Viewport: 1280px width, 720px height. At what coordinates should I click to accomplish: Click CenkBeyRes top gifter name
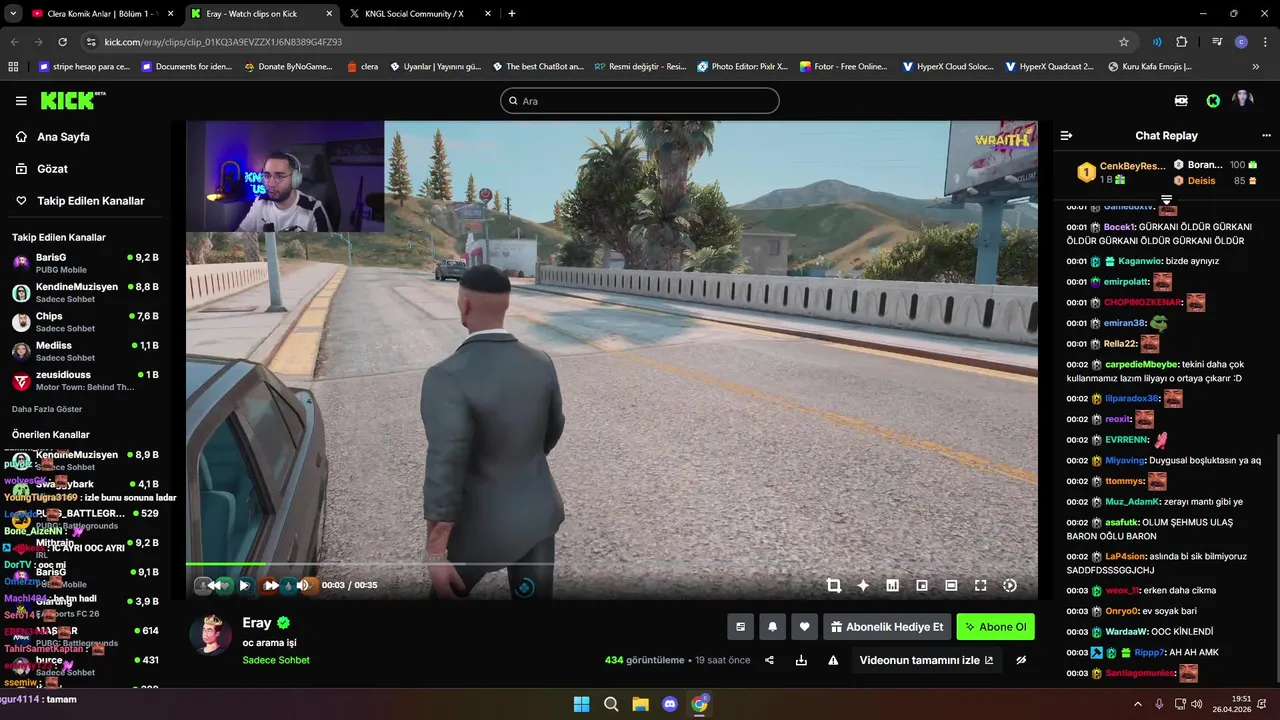click(1132, 166)
